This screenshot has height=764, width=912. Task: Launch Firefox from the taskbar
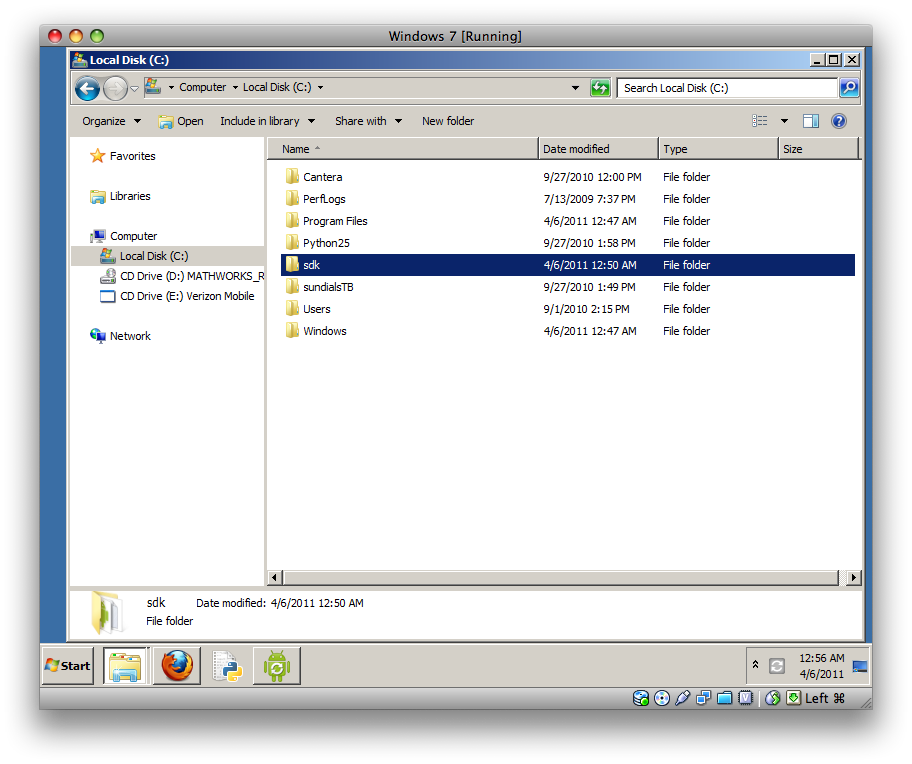pos(177,666)
